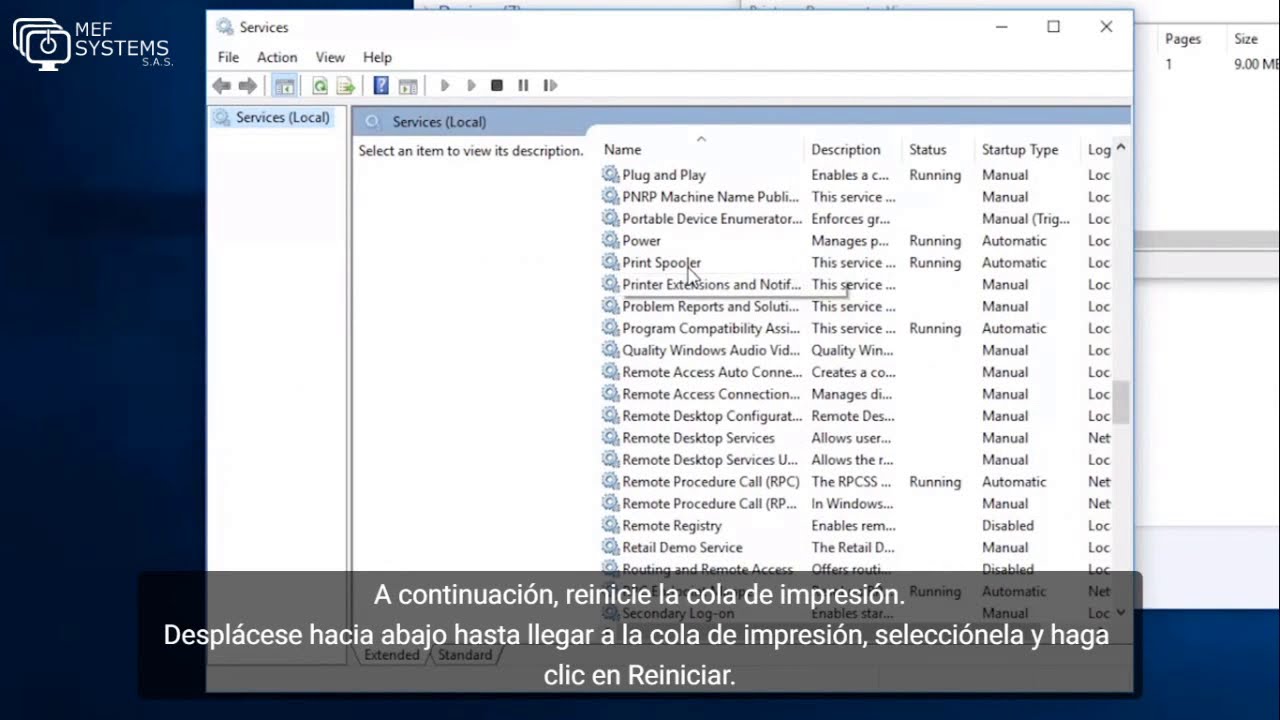Screen dimensions: 1280x720
Task: Click the Print Spooler gear icon
Action: 610,262
